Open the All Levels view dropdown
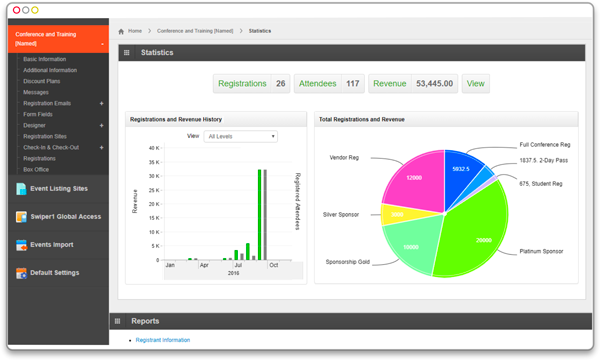 pos(241,137)
